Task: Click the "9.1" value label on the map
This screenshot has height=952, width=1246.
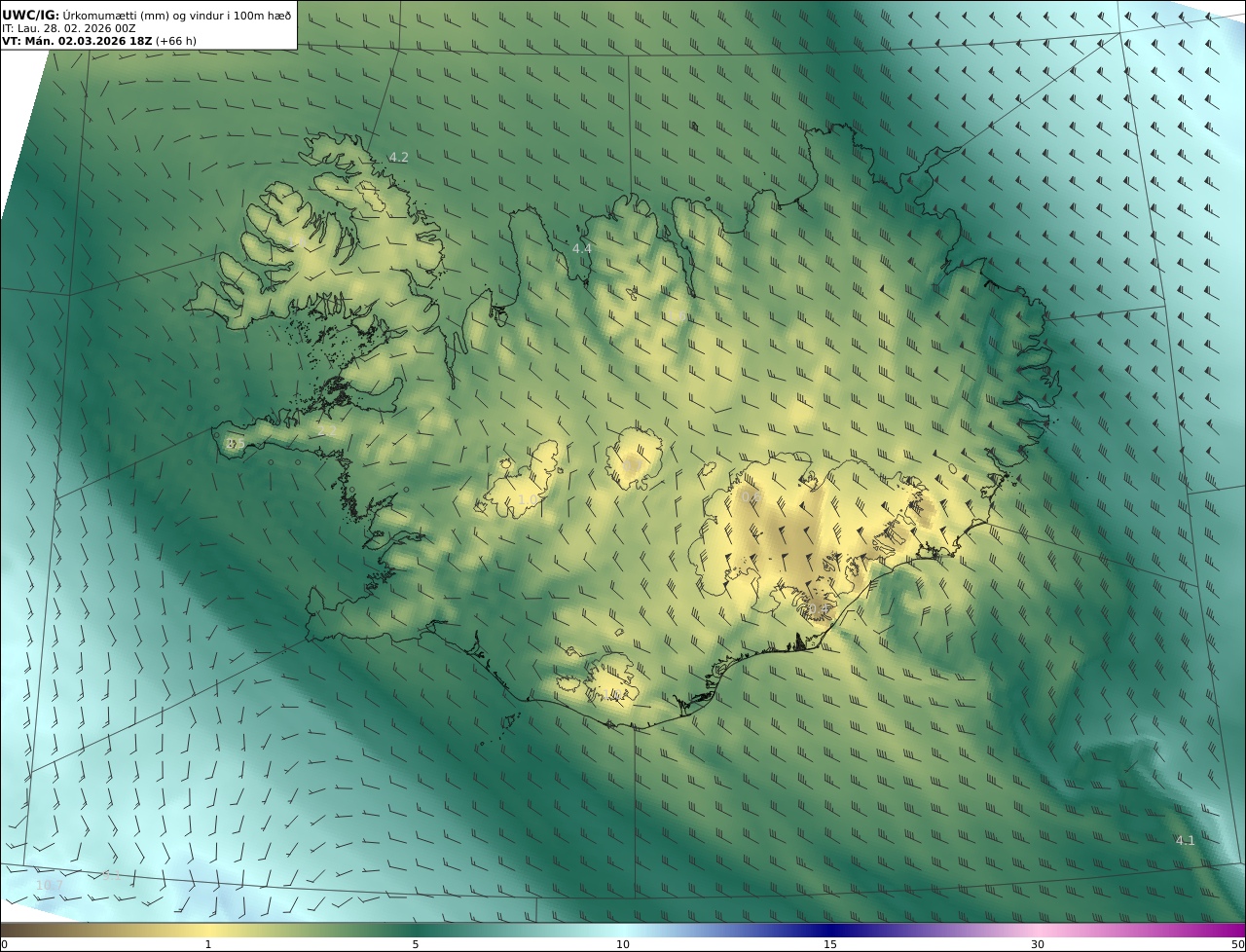Action: coord(111,874)
